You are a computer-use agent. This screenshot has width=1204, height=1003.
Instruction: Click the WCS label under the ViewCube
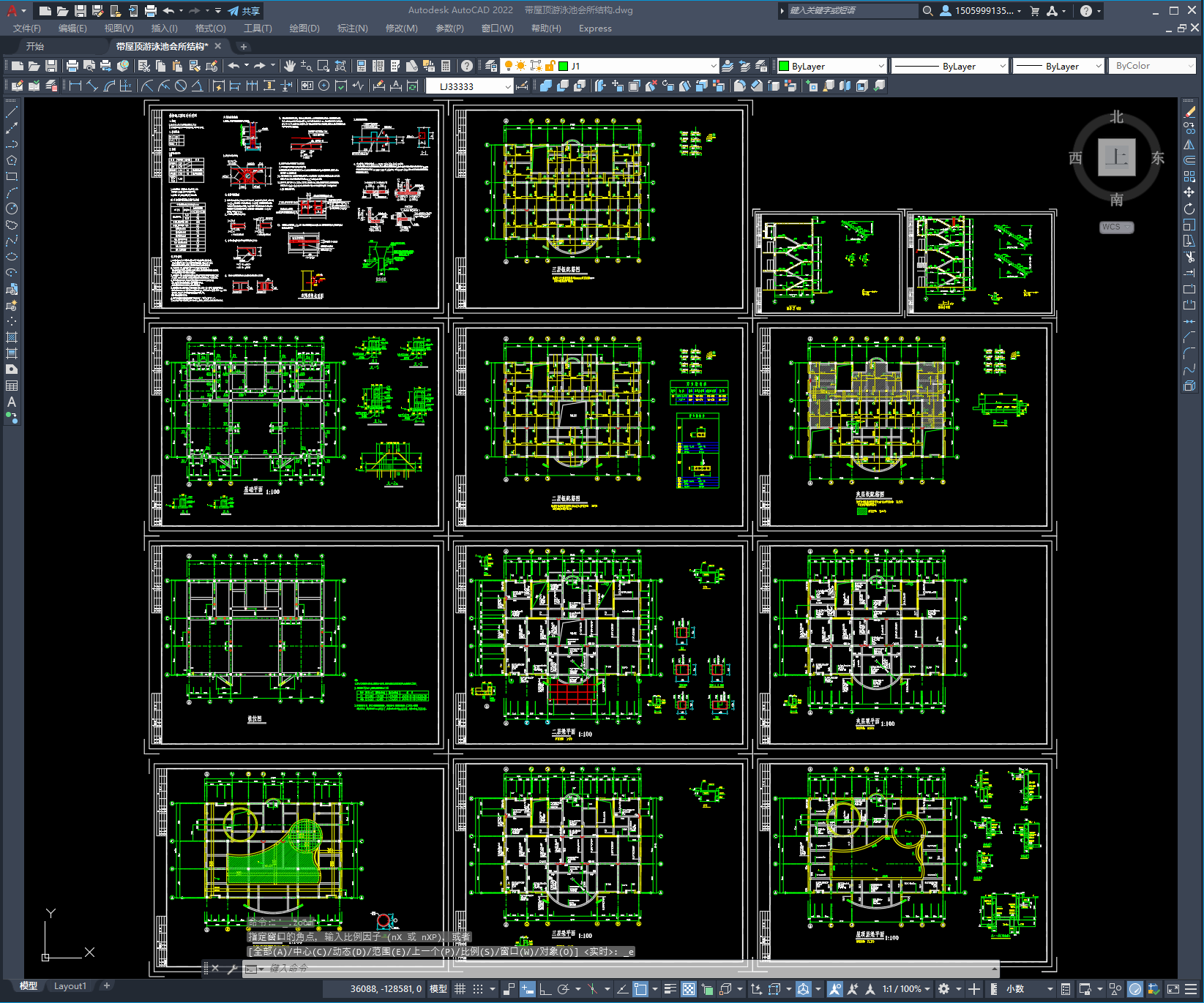click(x=1116, y=227)
